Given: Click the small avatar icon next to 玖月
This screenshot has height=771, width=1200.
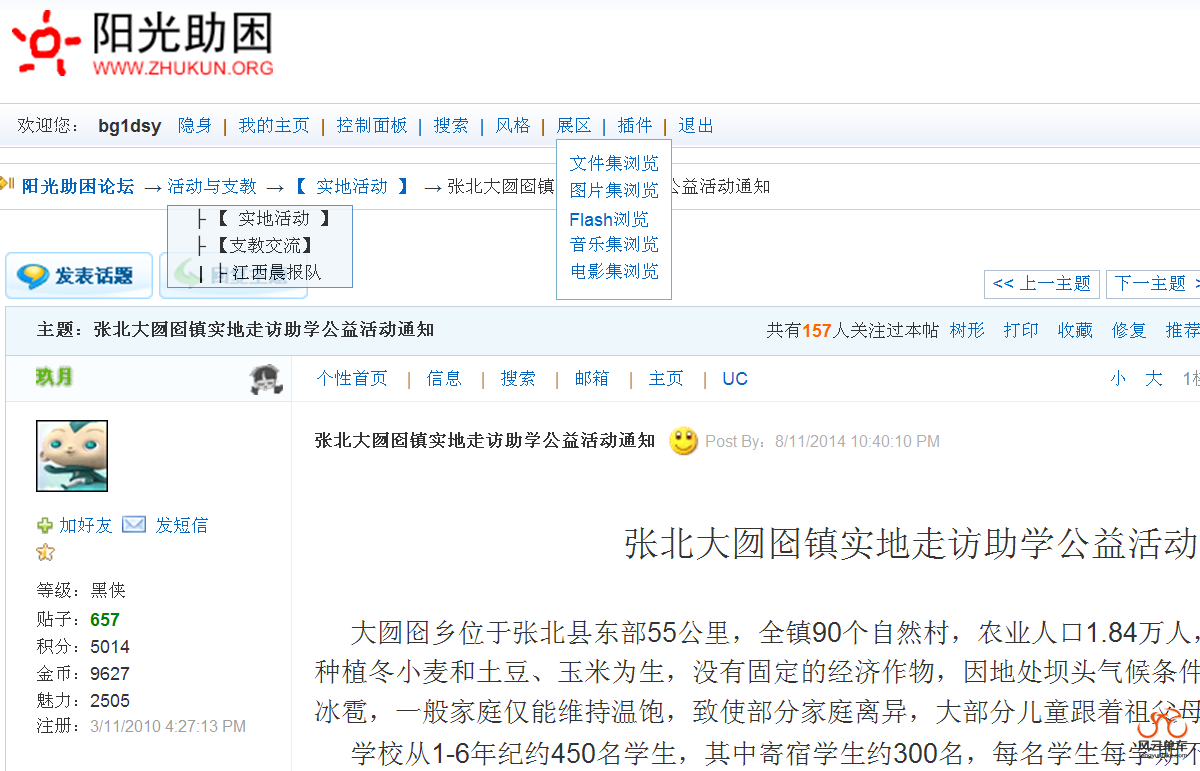Looking at the screenshot, I should click(265, 381).
